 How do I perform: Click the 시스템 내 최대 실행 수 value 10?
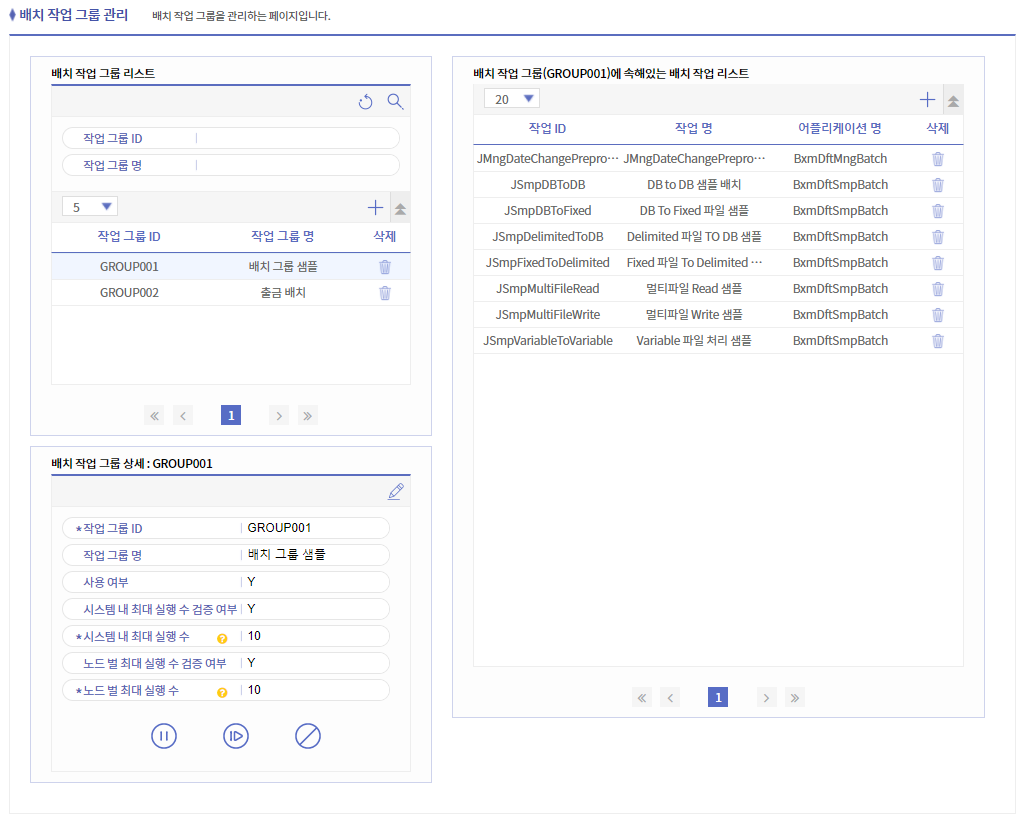click(254, 636)
